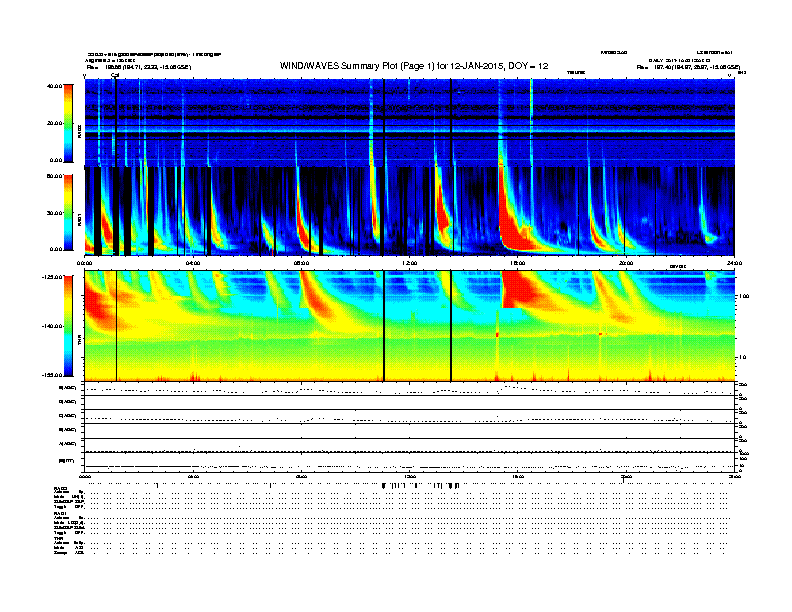Click 12:00 tick label beneath RAD1 spectrogram
Viewport: 792px width, 612px height.
(409, 263)
